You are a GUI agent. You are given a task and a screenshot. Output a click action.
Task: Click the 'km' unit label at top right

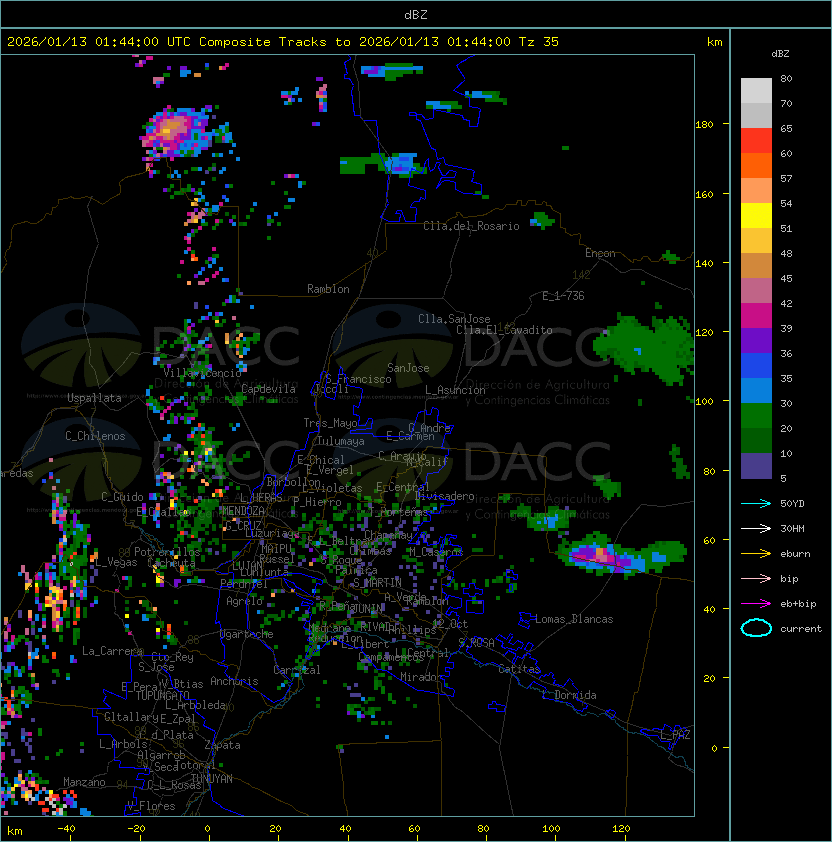[x=714, y=42]
